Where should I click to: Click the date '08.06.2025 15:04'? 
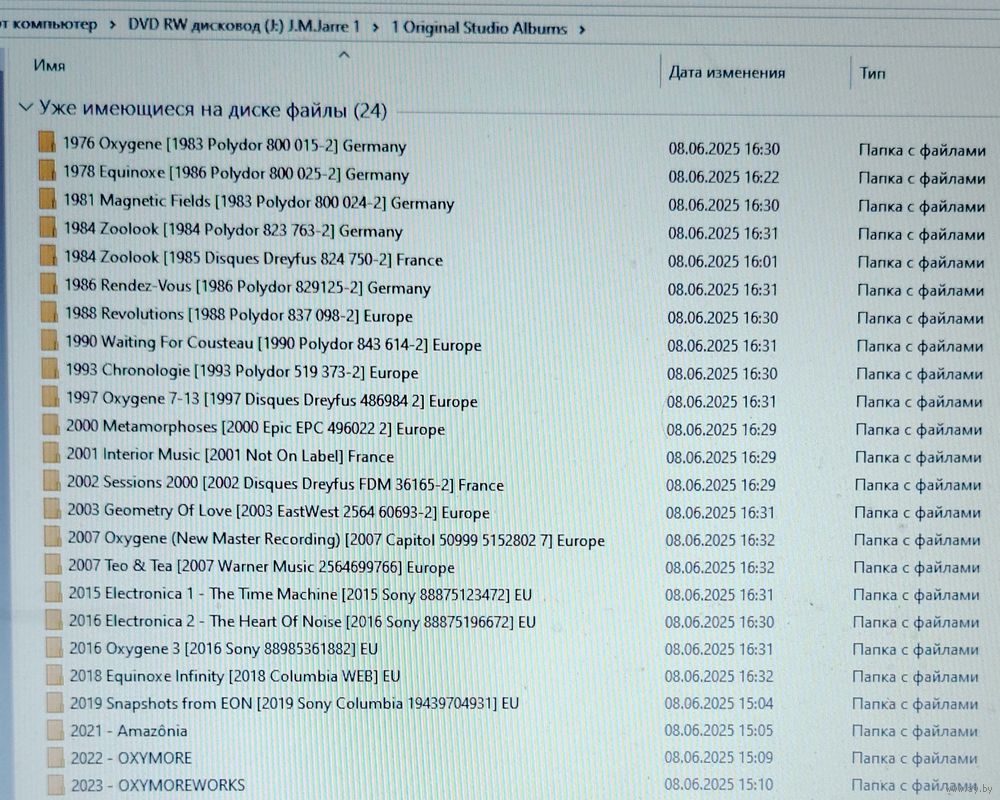pos(719,703)
